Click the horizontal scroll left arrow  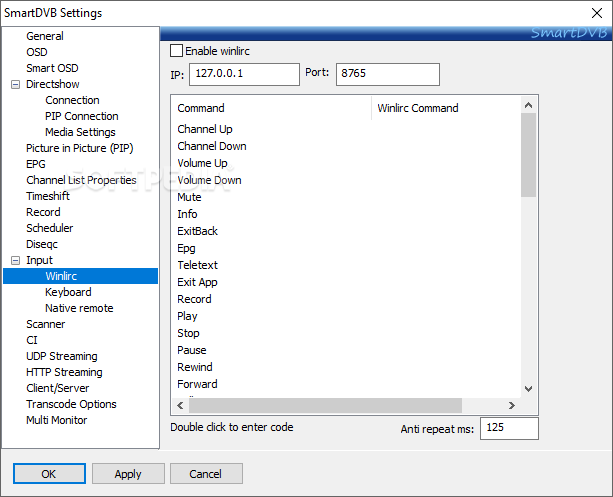coord(180,405)
